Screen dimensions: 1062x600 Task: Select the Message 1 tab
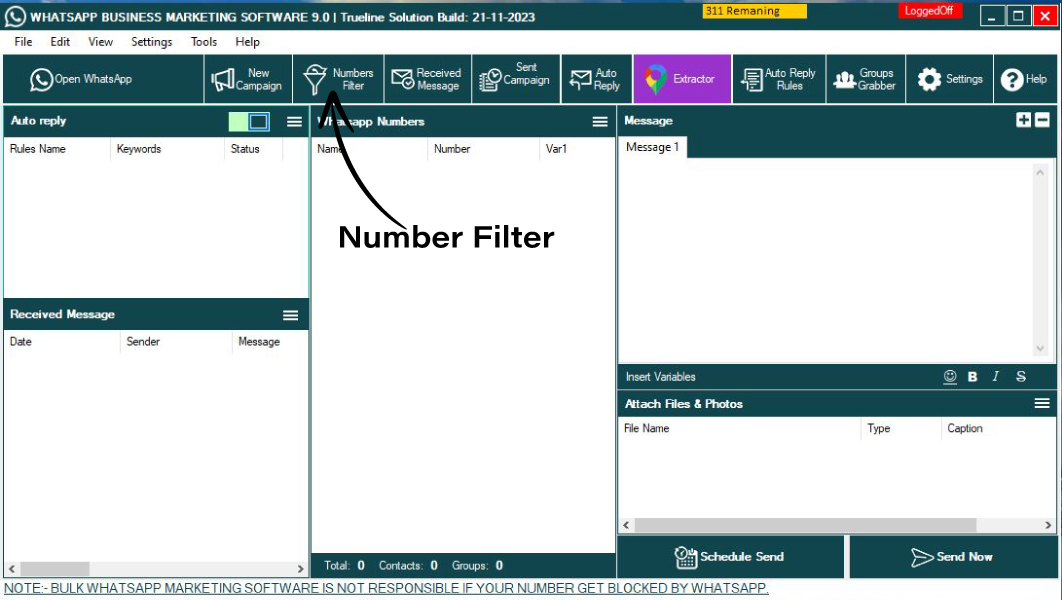point(652,147)
